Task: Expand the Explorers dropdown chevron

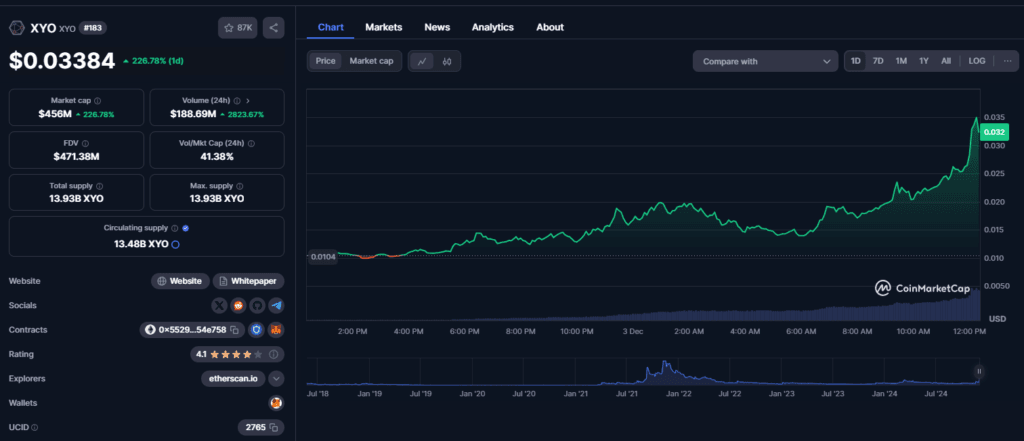Action: (x=276, y=378)
